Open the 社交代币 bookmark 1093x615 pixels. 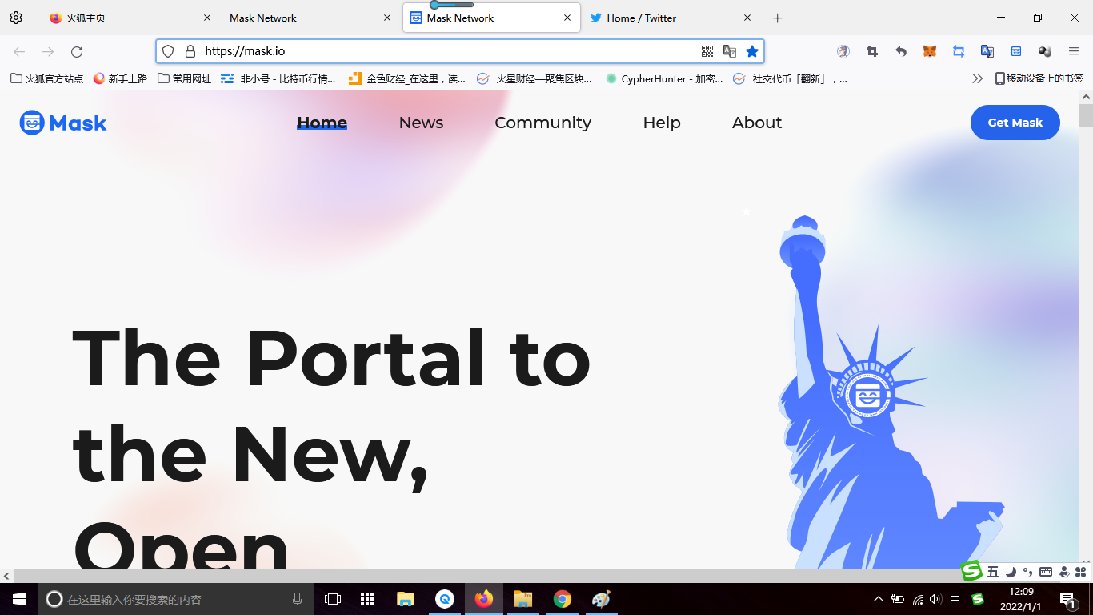pos(790,79)
